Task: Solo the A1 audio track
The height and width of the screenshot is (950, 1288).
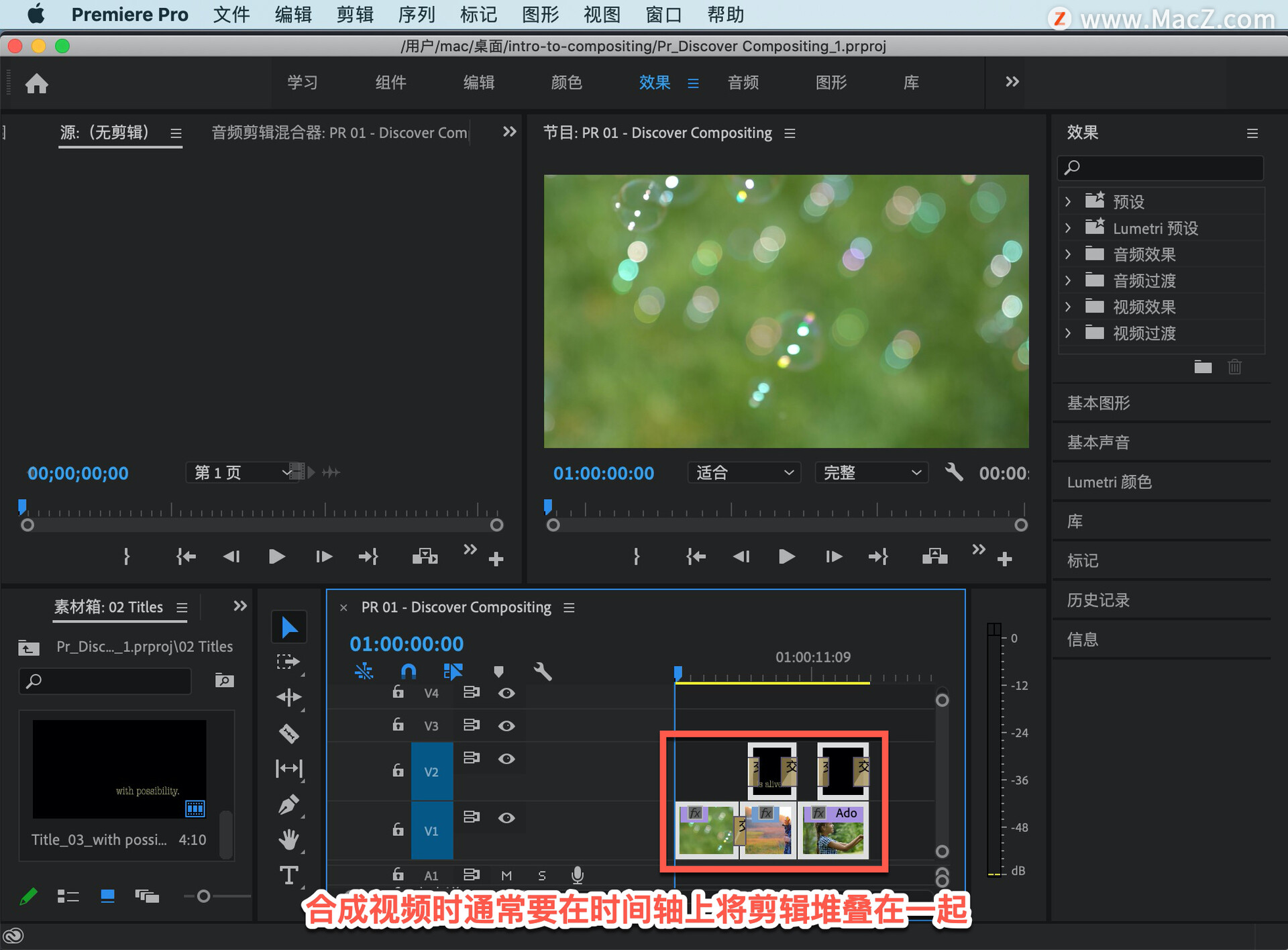Action: click(542, 876)
